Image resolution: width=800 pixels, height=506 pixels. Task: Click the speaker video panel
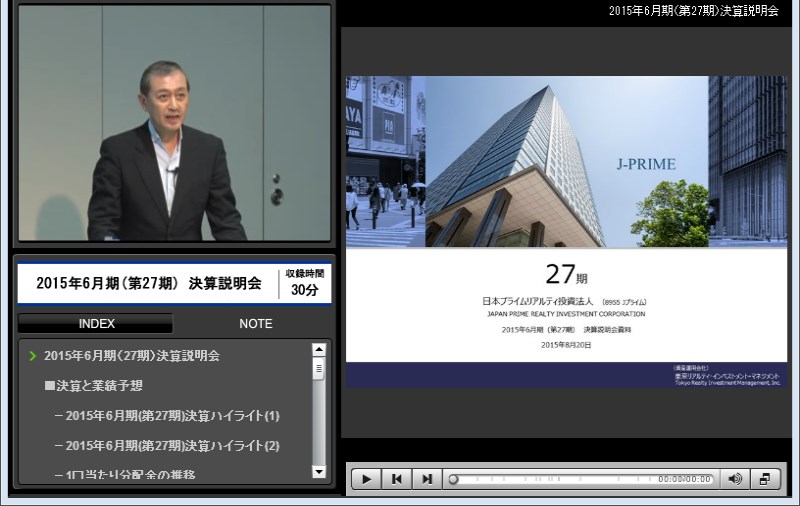point(174,123)
